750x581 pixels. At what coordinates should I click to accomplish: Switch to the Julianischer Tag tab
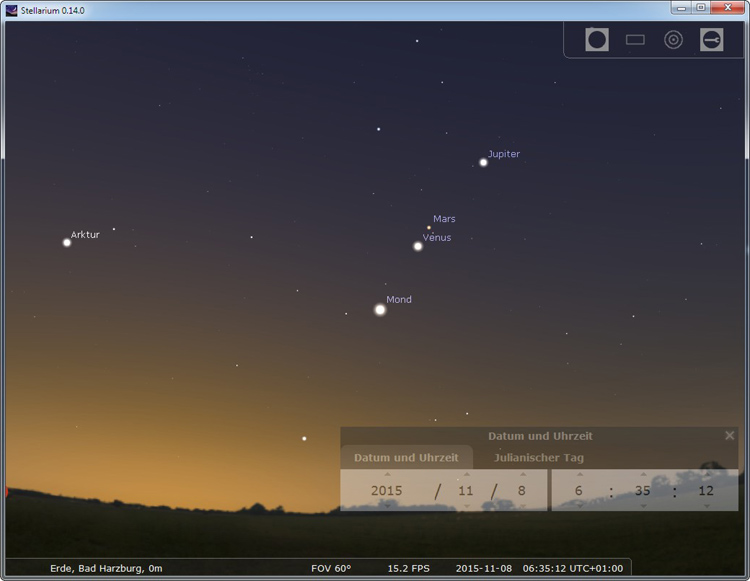(538, 458)
